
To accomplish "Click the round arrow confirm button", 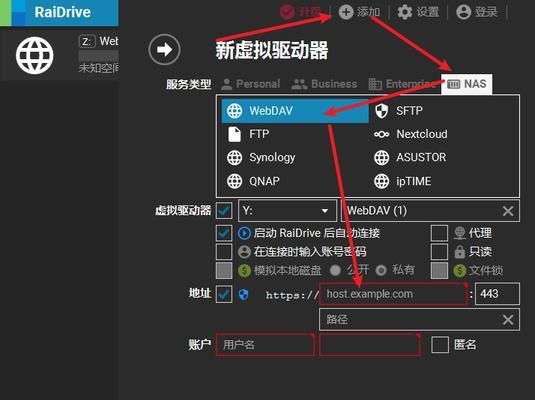I will click(x=164, y=50).
